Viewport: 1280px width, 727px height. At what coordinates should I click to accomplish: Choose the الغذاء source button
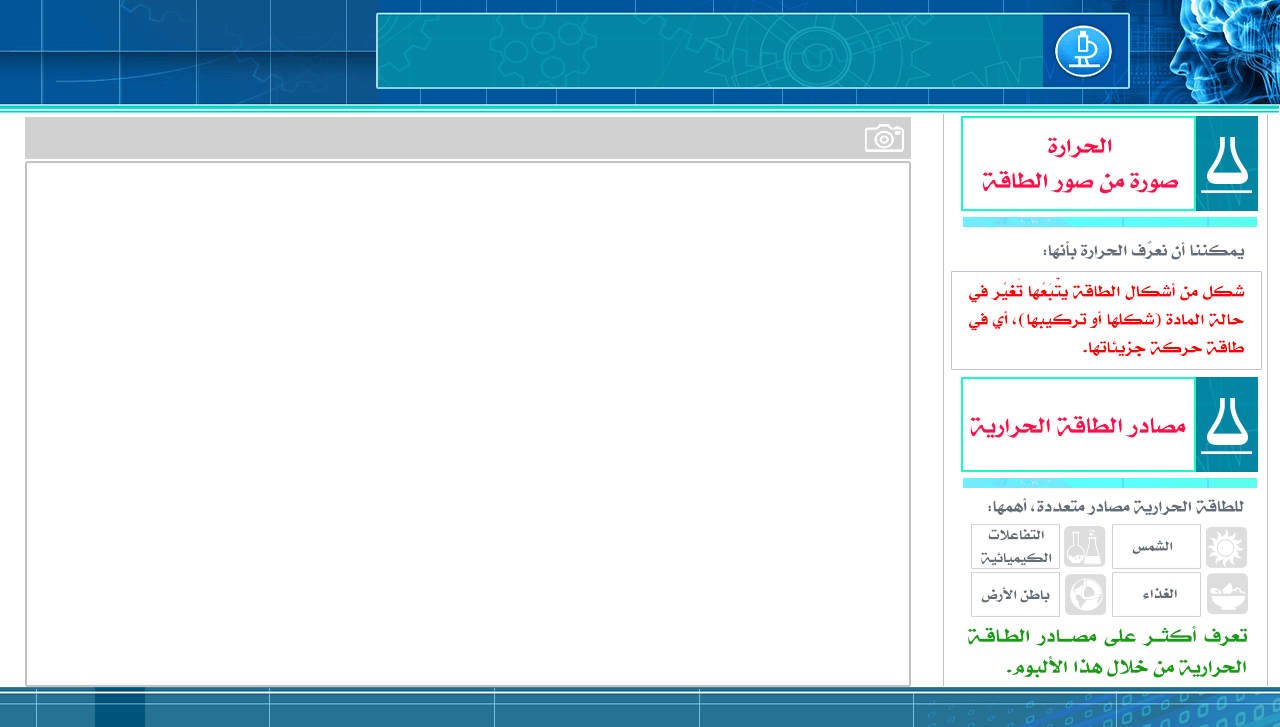1155,594
